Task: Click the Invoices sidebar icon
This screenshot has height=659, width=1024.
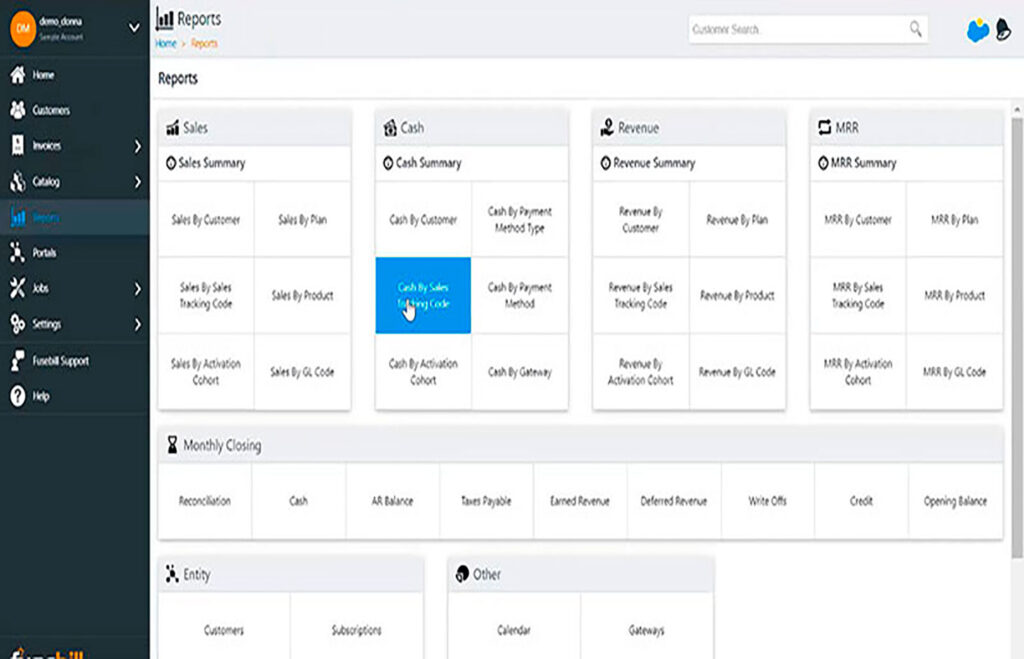Action: click(18, 145)
